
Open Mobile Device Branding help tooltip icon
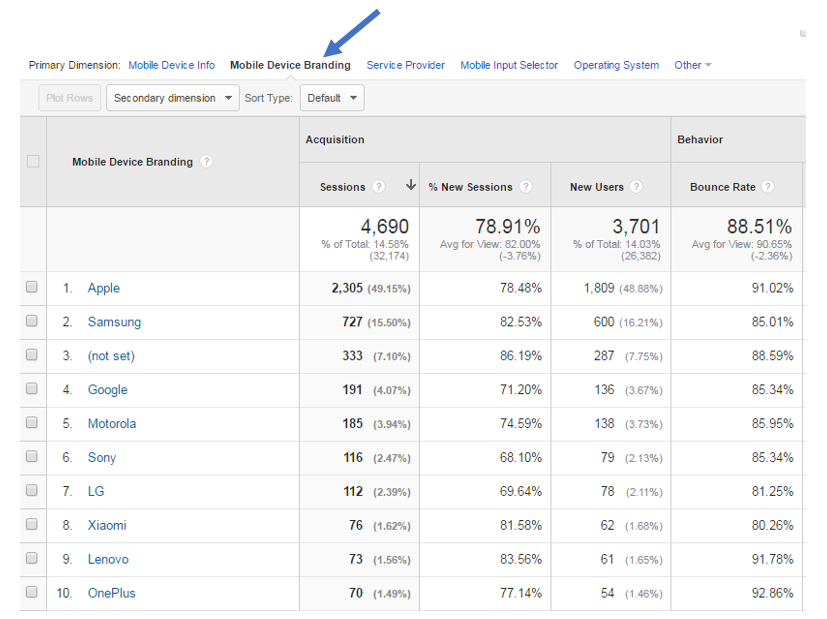(207, 161)
